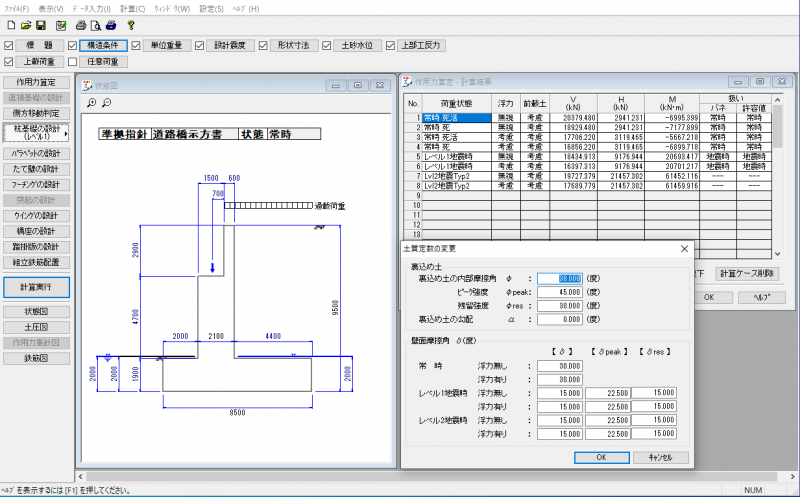Click the Print toolbar icon
The width and height of the screenshot is (800, 497).
point(81,25)
